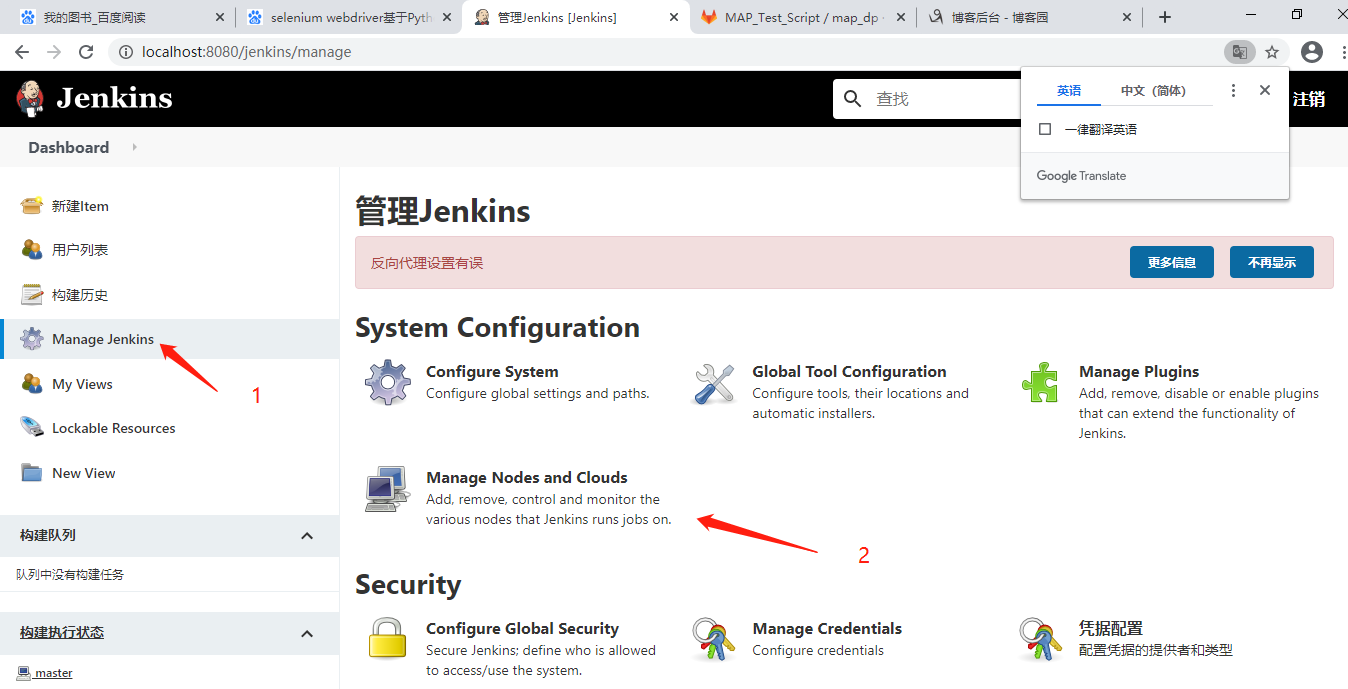
Task: Switch to the 我的图书_百度阅读 tab
Action: click(120, 17)
